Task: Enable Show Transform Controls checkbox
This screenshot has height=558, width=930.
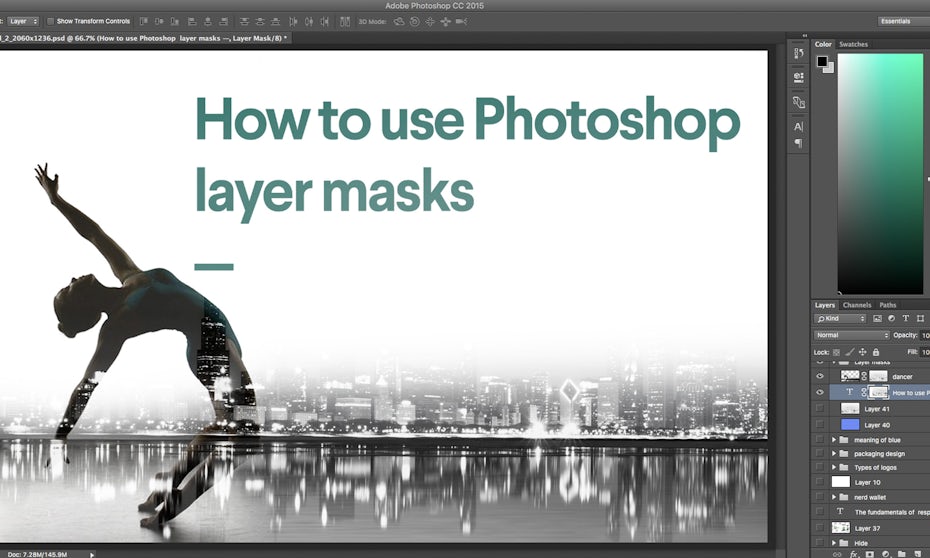Action: pyautogui.click(x=50, y=21)
